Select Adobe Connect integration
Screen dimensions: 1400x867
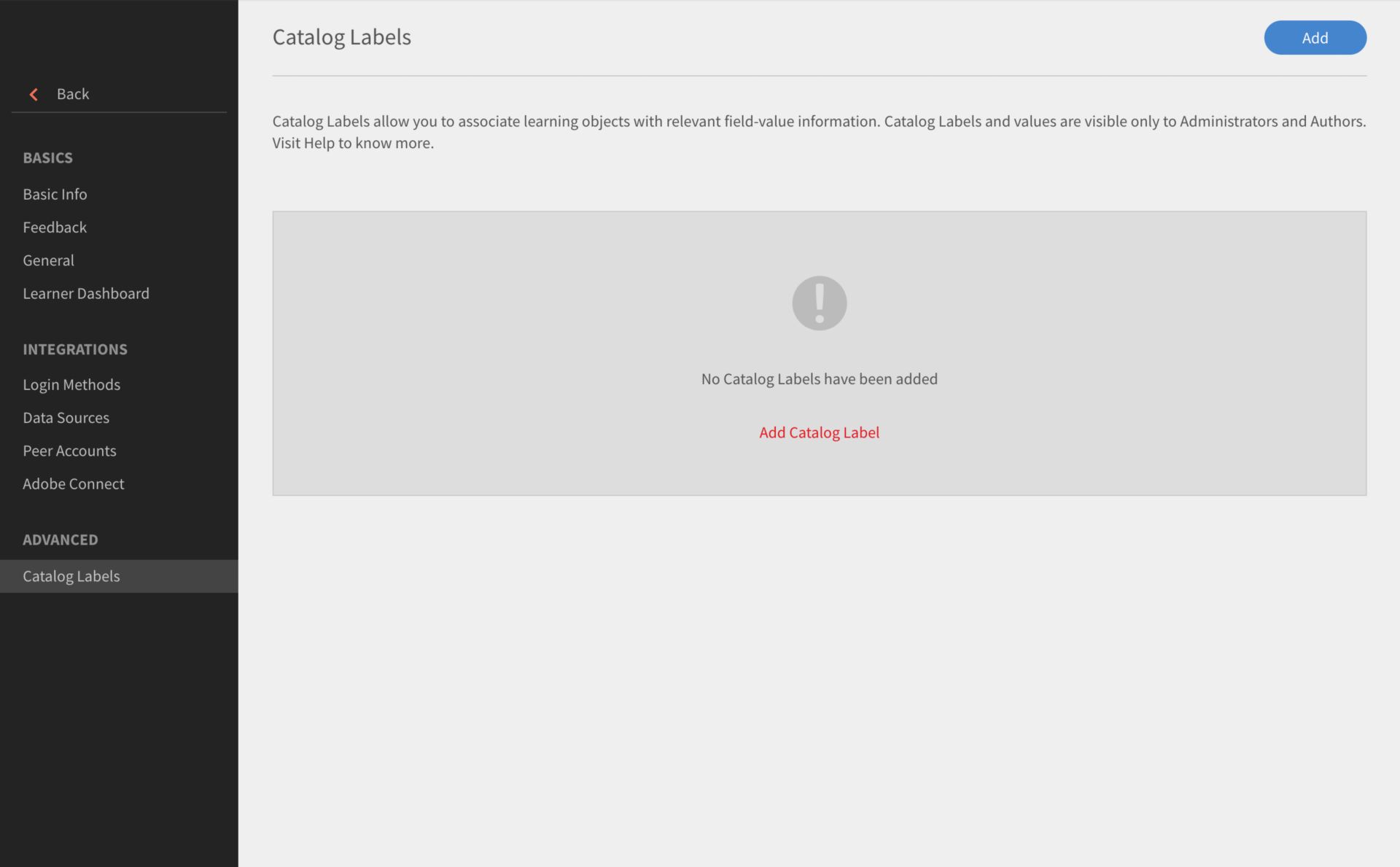click(73, 484)
